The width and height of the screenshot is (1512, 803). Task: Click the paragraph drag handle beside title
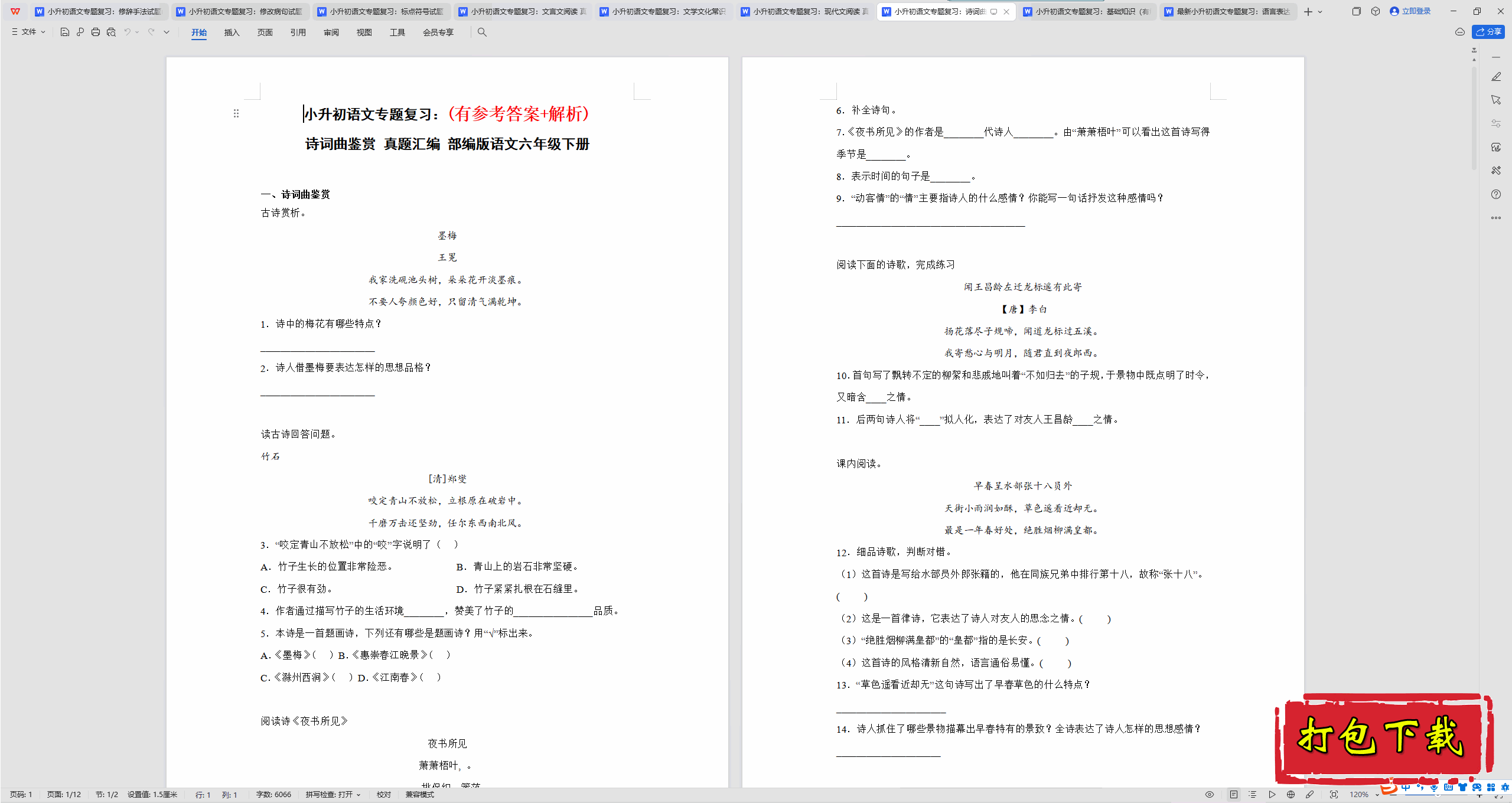tap(236, 113)
